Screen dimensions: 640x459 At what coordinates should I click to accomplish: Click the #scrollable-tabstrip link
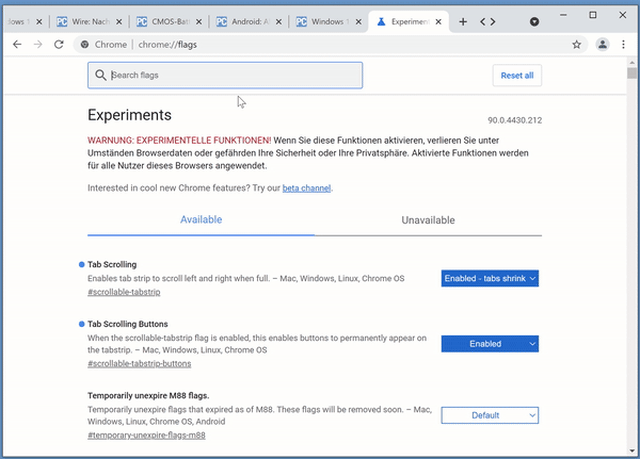pos(124,292)
